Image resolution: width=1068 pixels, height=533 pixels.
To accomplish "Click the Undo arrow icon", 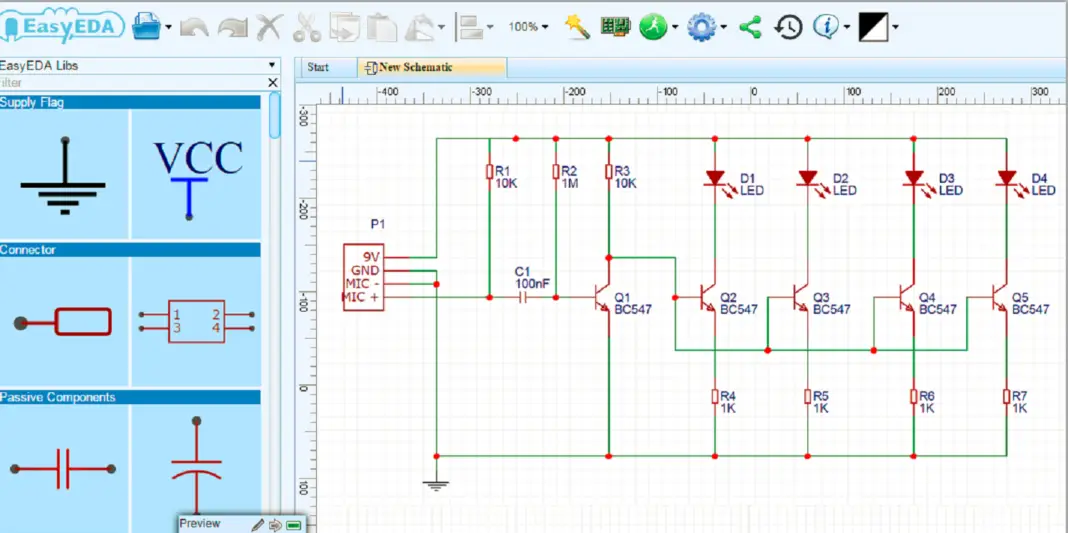I will click(x=194, y=27).
